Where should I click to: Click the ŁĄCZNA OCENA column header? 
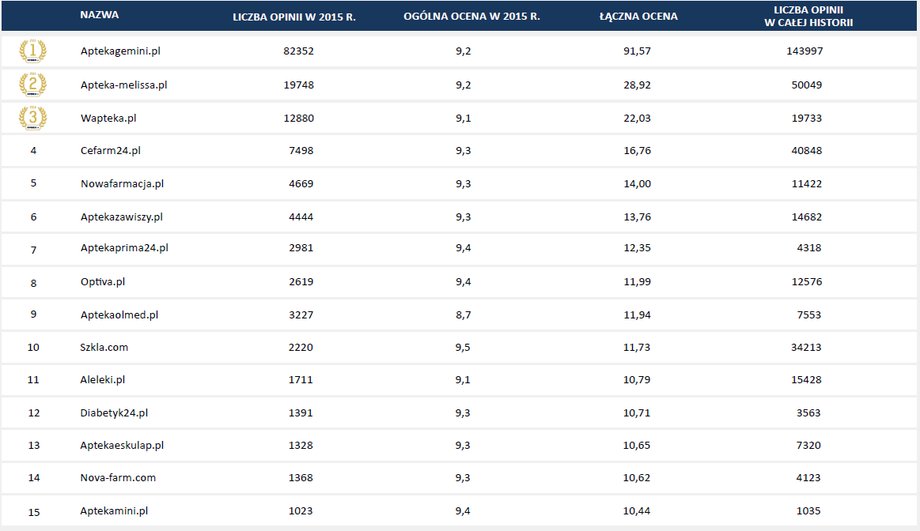point(638,16)
